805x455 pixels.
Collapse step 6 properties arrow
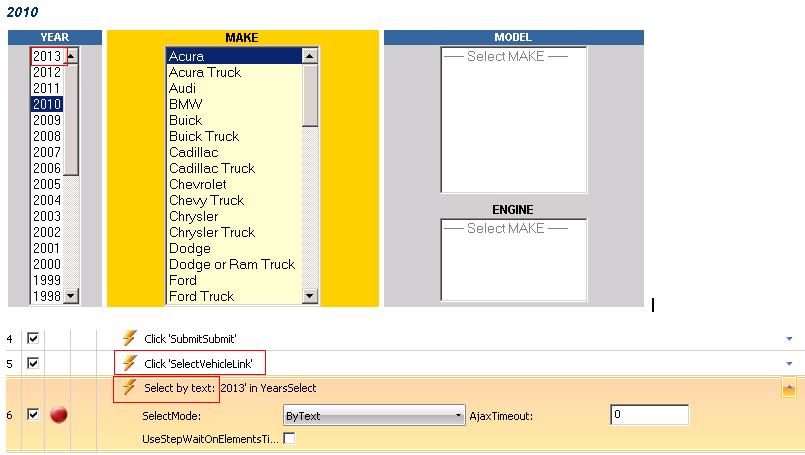point(789,389)
